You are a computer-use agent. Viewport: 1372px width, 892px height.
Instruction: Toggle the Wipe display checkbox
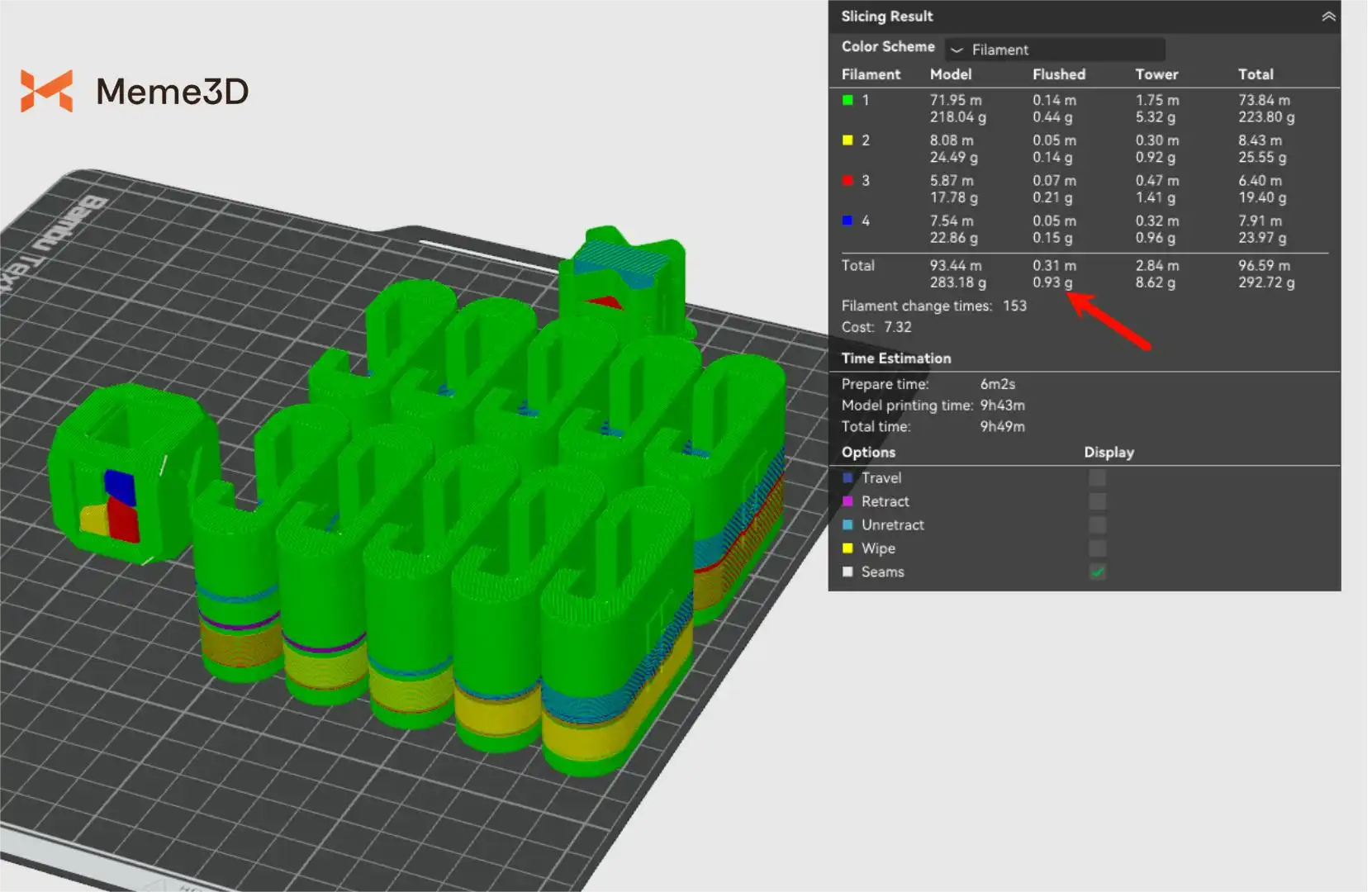pyautogui.click(x=1097, y=548)
